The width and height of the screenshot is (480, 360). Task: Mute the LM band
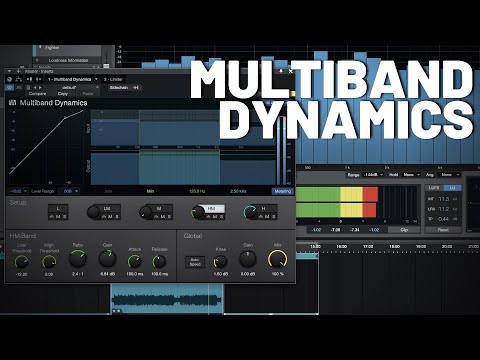[110, 217]
